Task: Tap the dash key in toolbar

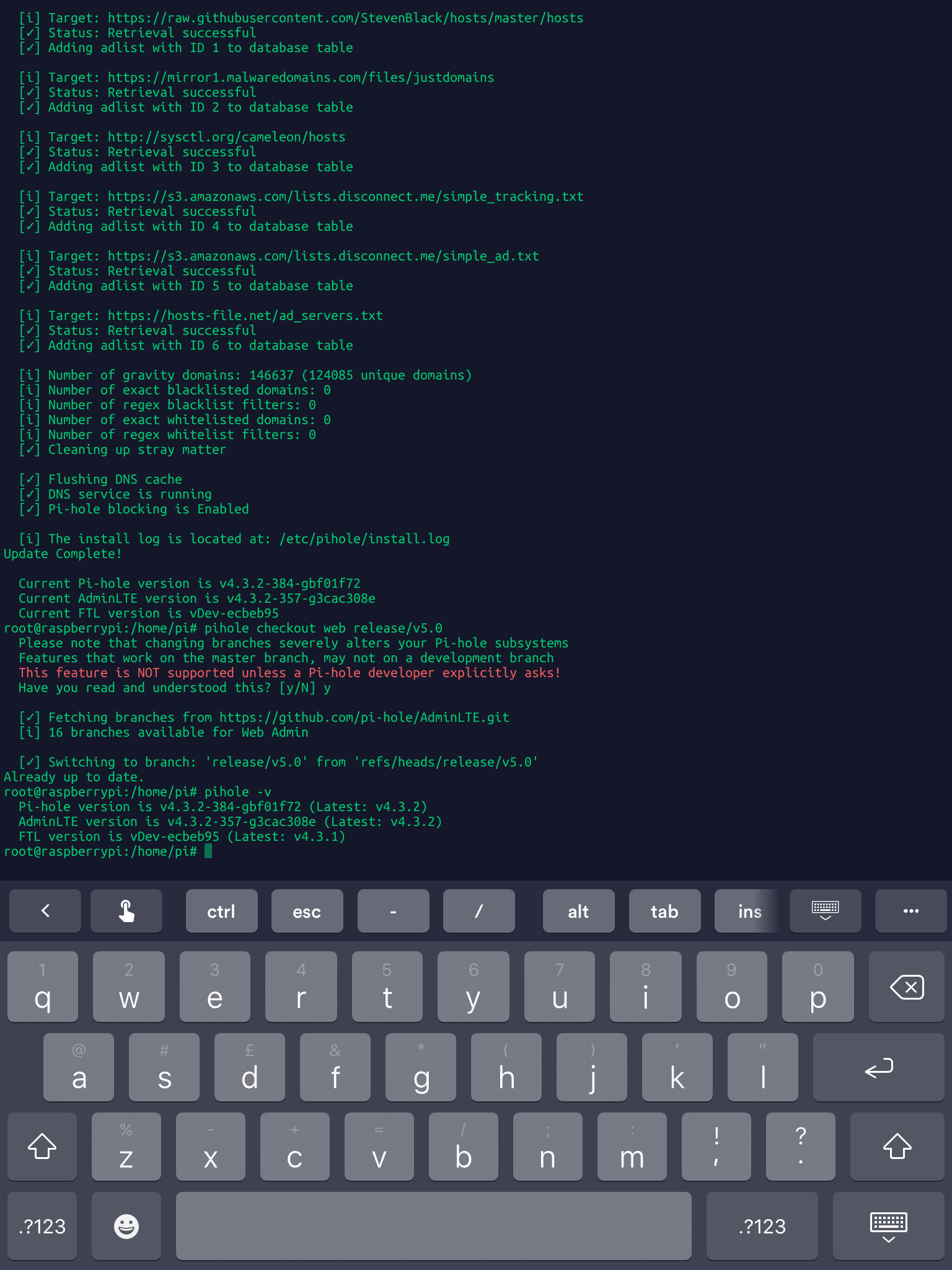Action: click(x=393, y=911)
